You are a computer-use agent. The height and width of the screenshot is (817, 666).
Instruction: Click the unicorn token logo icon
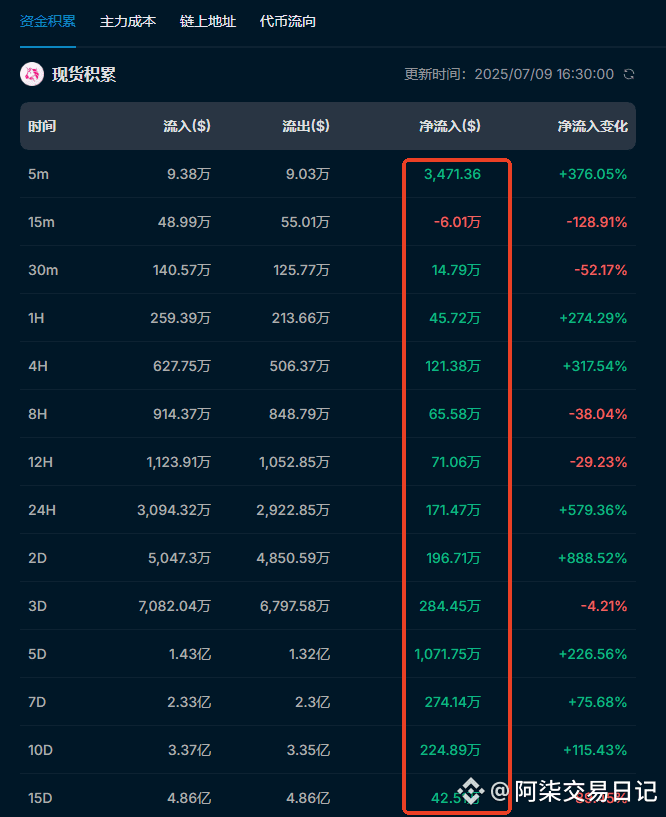[x=32, y=74]
